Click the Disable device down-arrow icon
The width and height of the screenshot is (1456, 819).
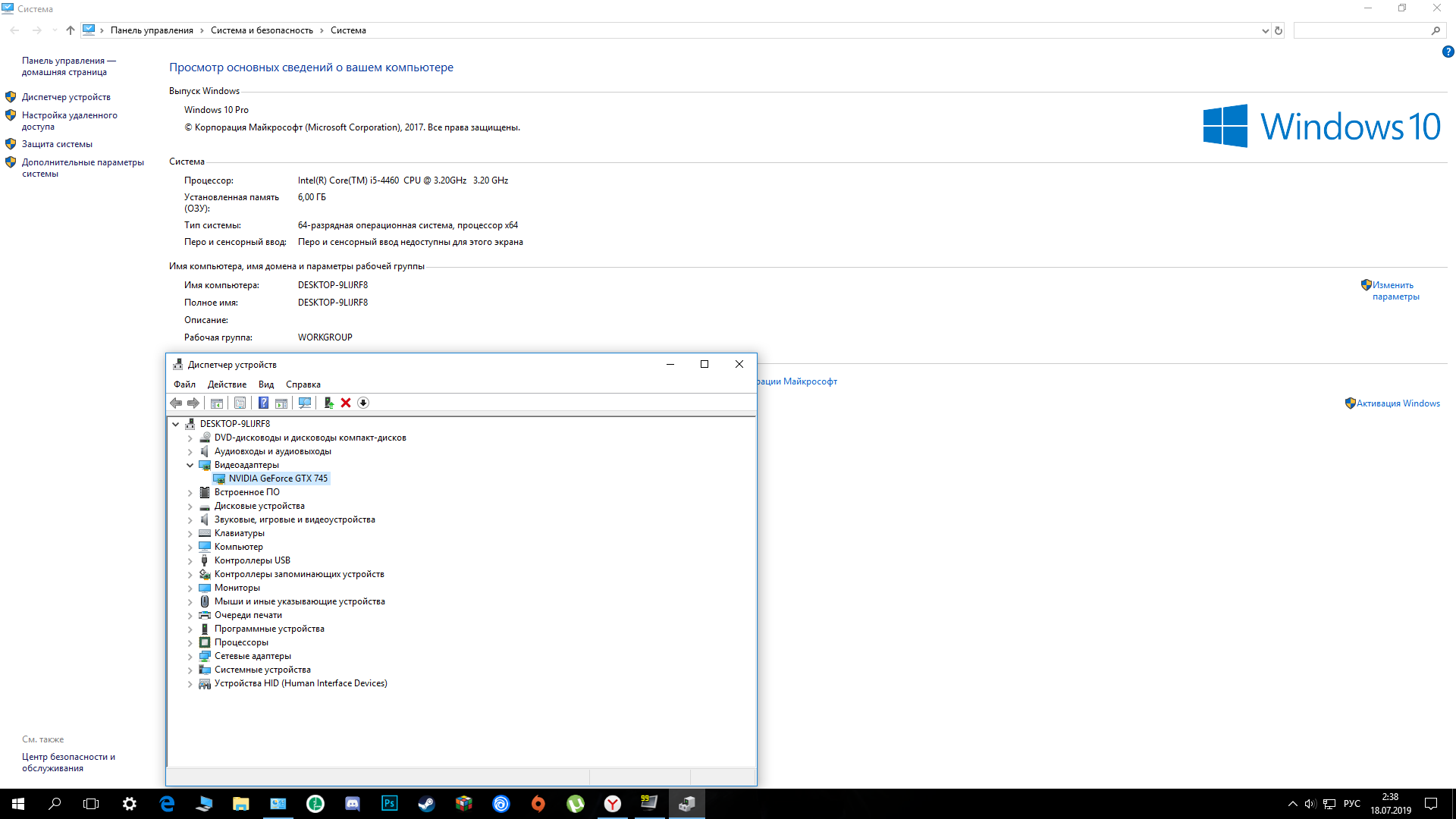coord(363,403)
